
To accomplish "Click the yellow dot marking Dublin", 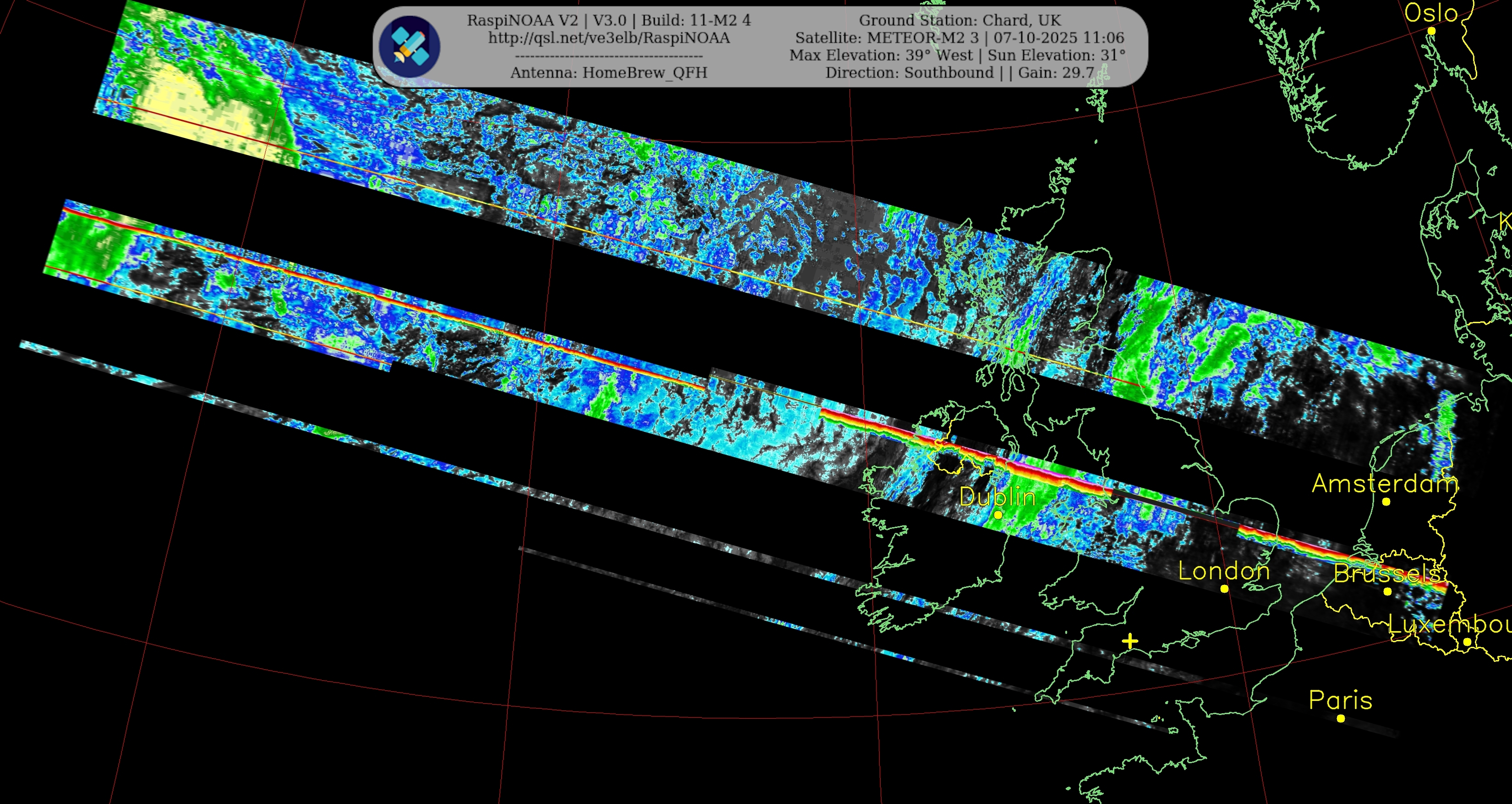I will pos(998,515).
